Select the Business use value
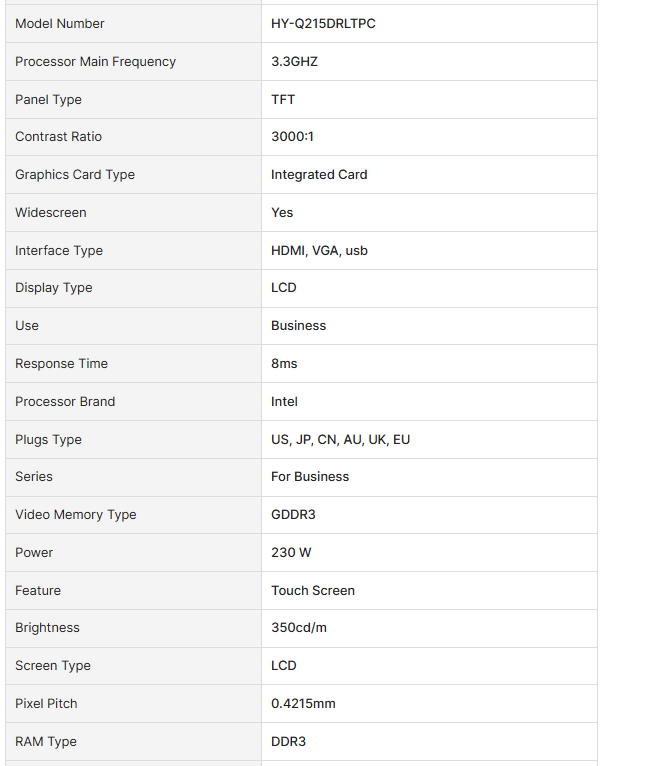The image size is (651, 766). pyautogui.click(x=298, y=325)
